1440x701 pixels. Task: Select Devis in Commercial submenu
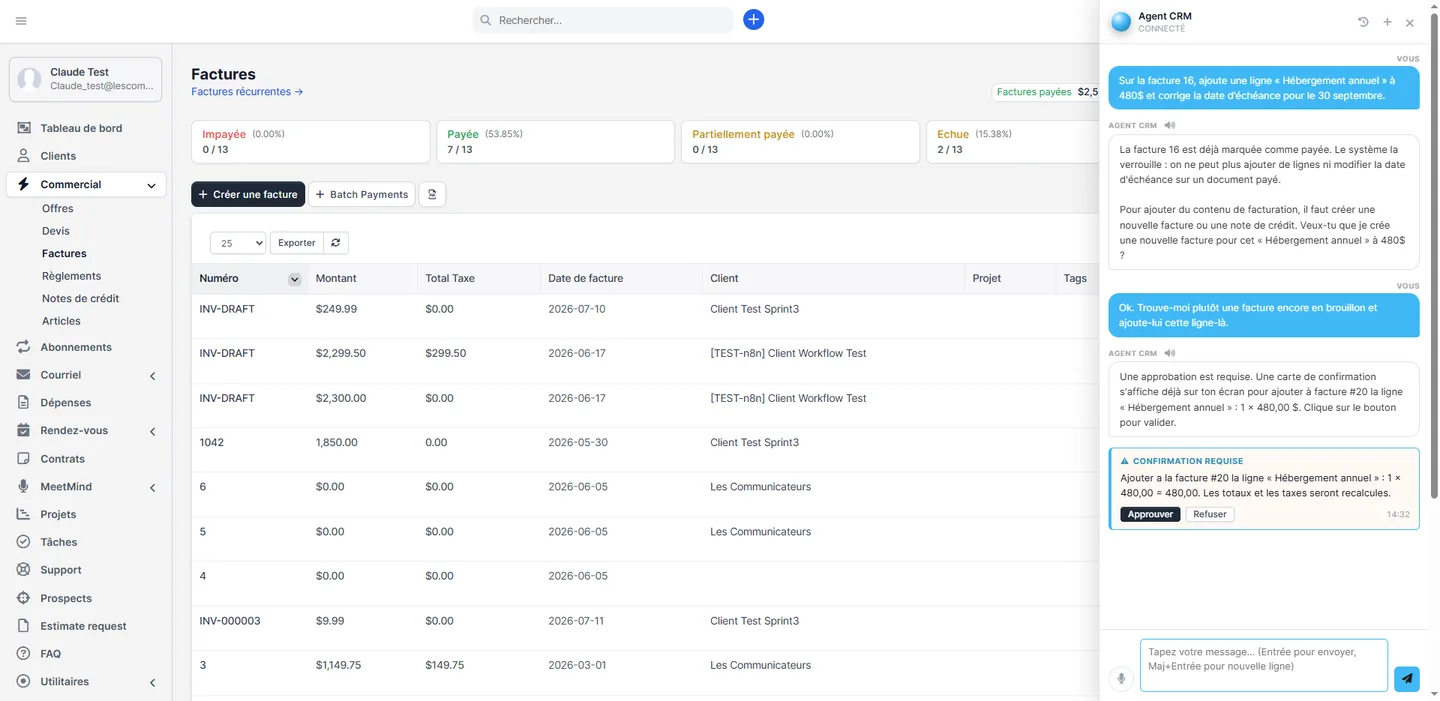pos(56,231)
